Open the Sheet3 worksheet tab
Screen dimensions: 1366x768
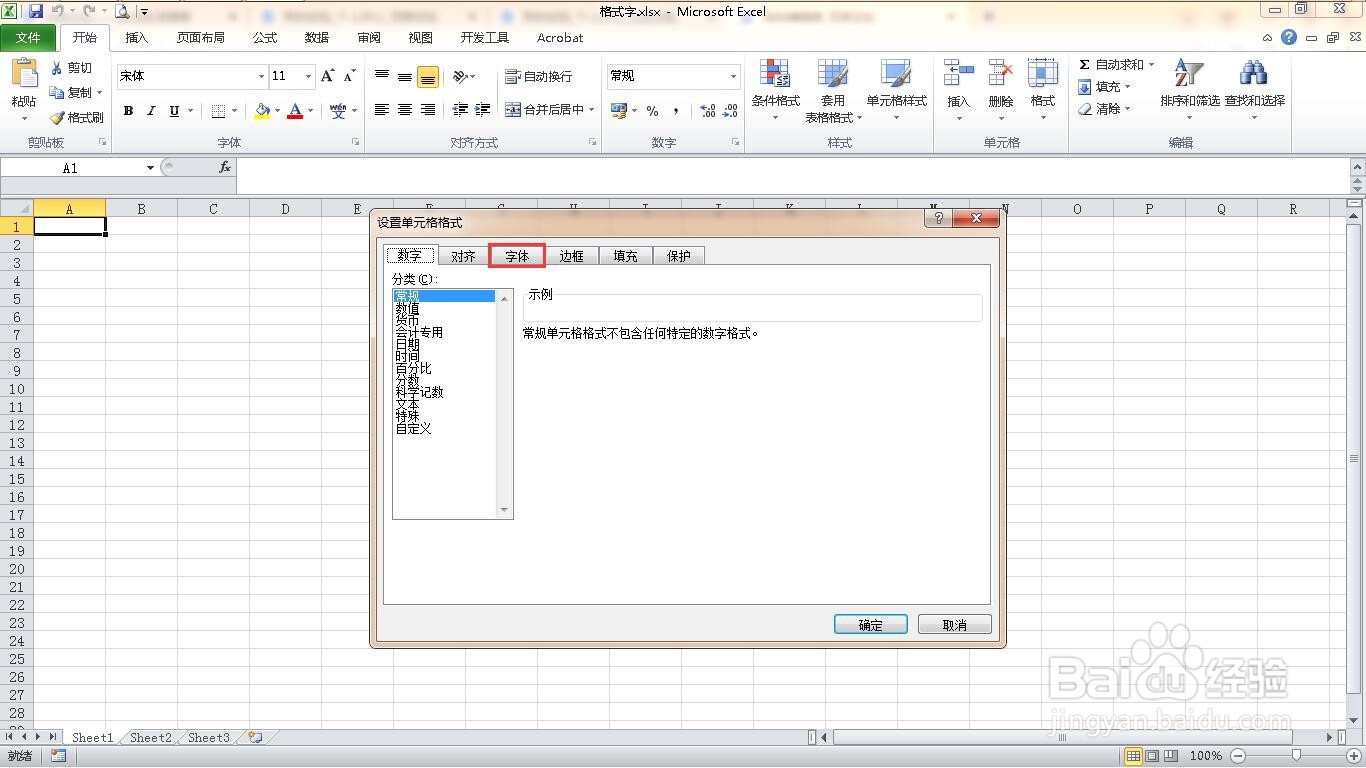[x=209, y=738]
